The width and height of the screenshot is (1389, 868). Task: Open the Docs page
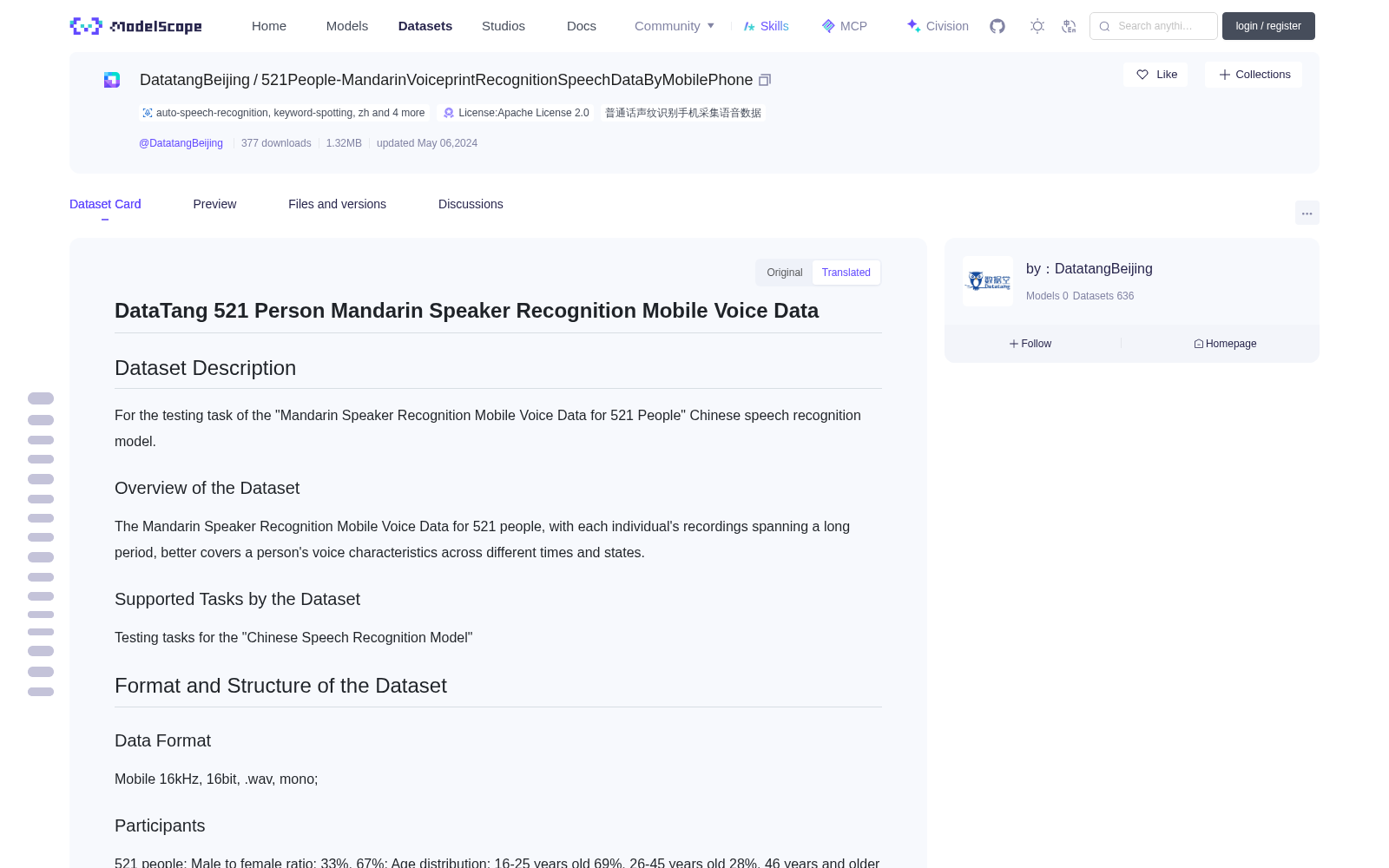582,26
